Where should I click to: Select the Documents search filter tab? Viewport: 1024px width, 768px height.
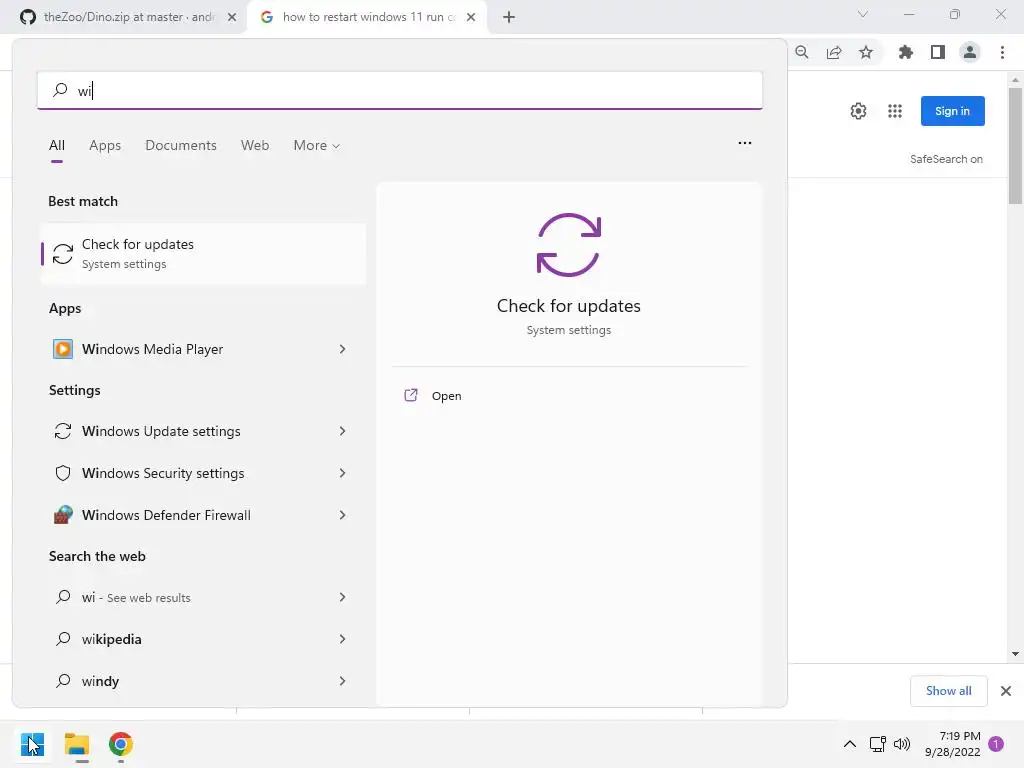181,145
